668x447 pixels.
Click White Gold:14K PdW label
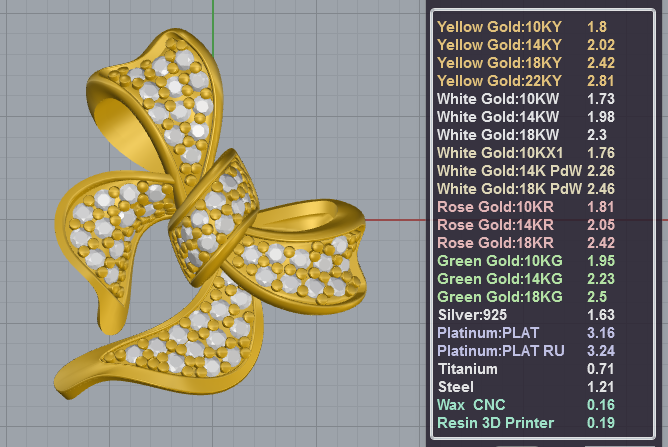[510, 171]
